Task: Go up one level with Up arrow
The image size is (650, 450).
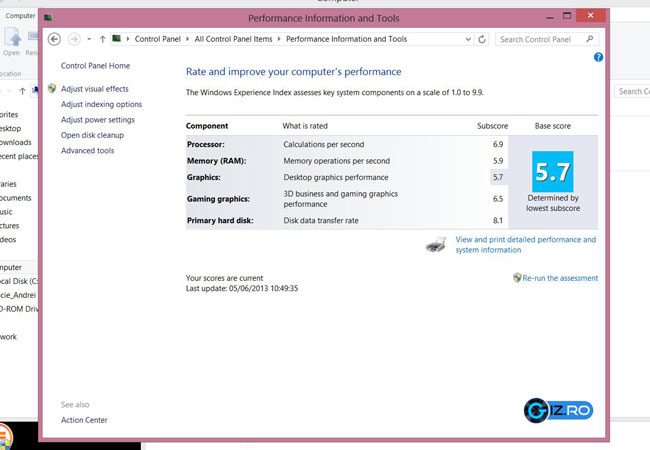Action: (x=102, y=39)
